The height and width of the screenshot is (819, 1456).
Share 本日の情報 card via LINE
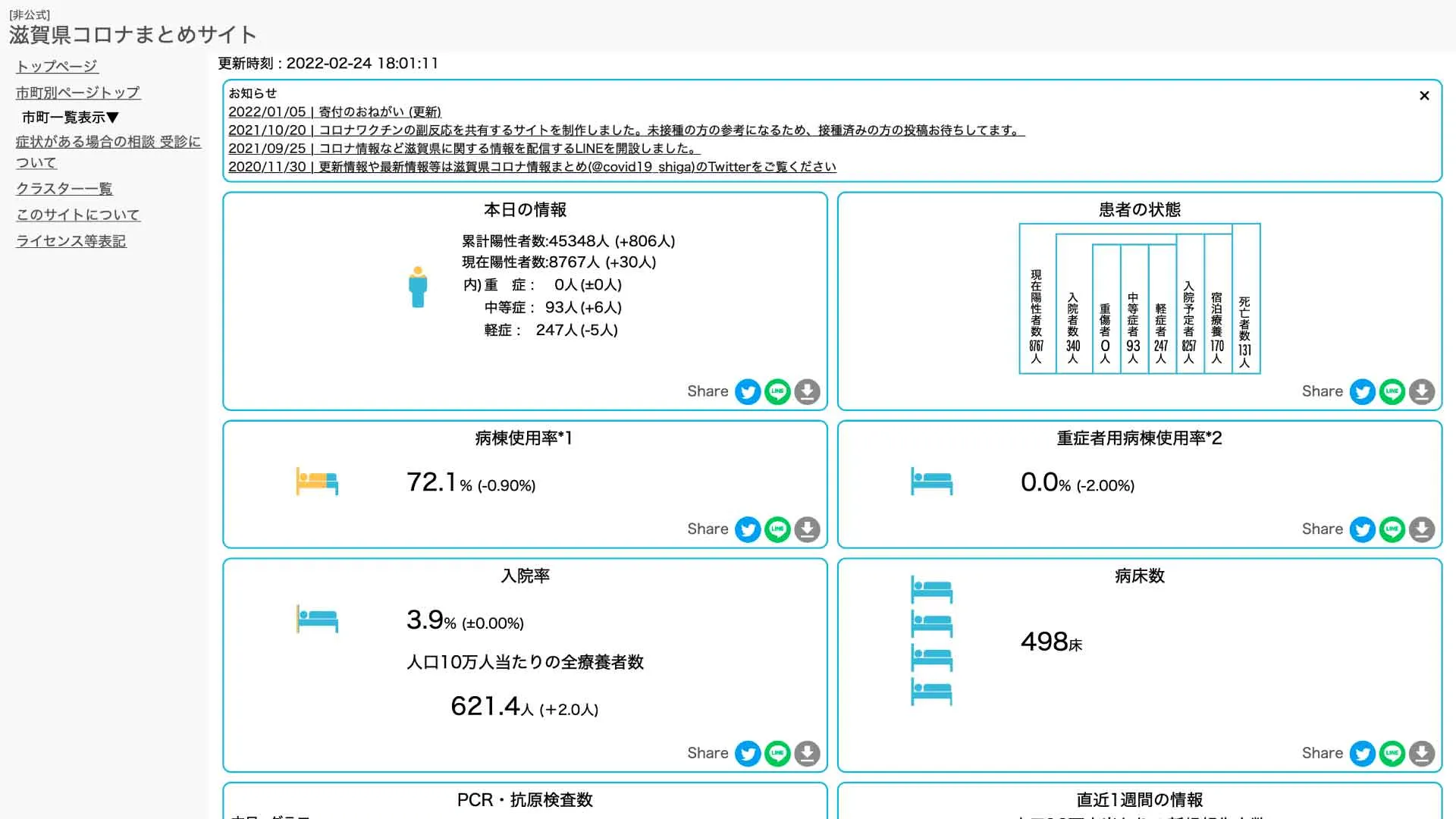777,392
